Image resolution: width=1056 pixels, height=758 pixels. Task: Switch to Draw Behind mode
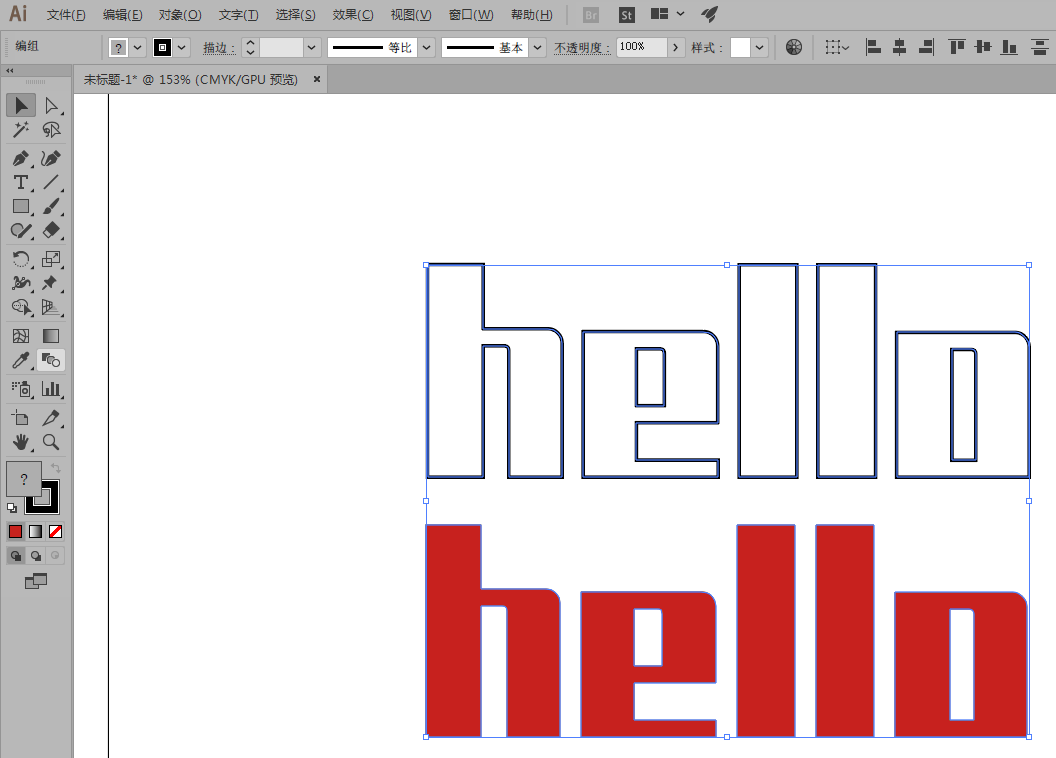(x=36, y=555)
